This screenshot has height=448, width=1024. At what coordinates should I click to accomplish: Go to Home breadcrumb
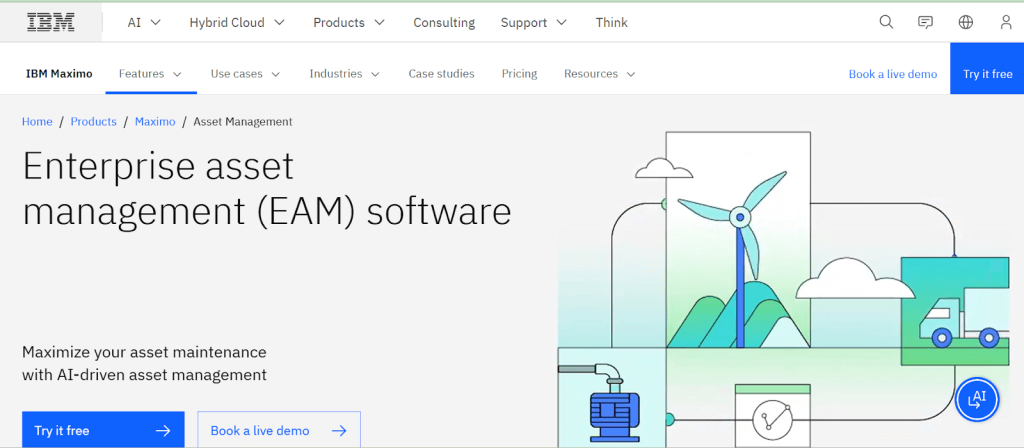[x=37, y=121]
